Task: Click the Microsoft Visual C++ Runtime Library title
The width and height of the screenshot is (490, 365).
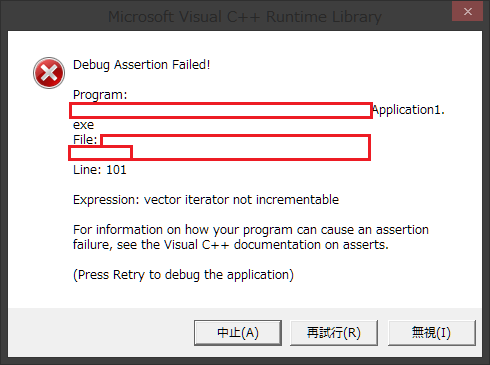Action: [245, 17]
